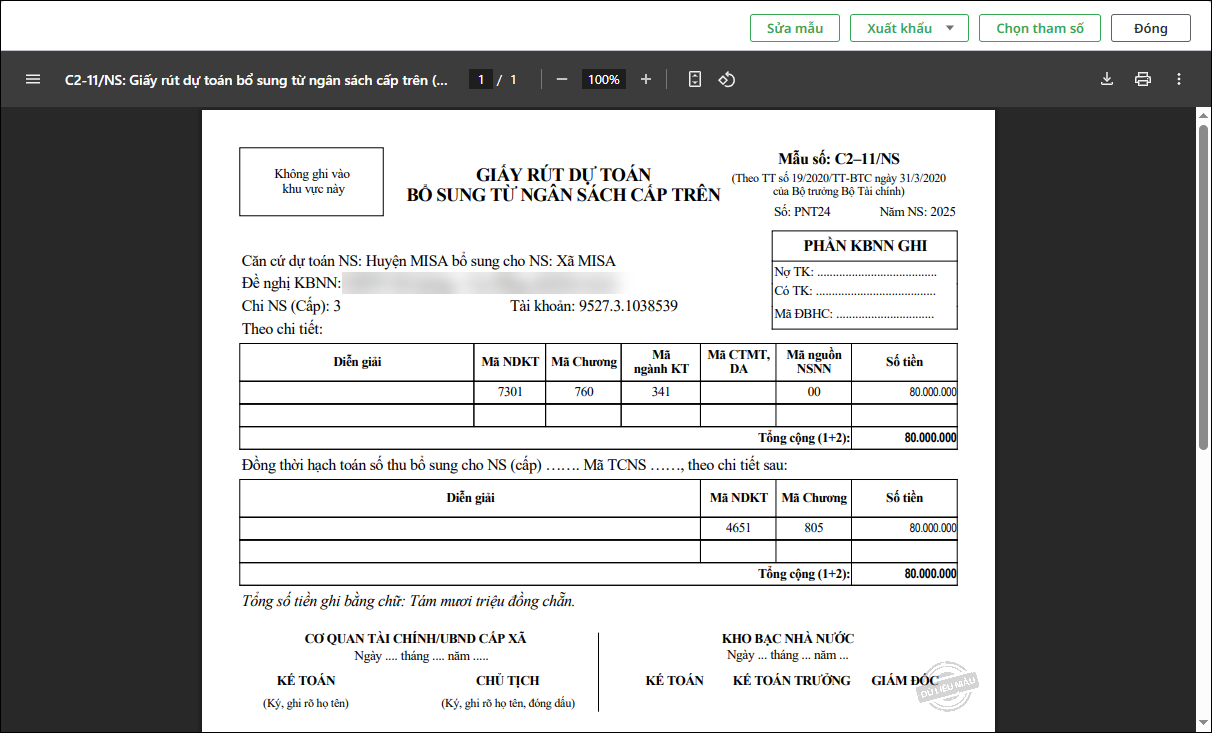Click the amount in words line Tám mươi triệu
The image size is (1212, 733).
click(409, 601)
